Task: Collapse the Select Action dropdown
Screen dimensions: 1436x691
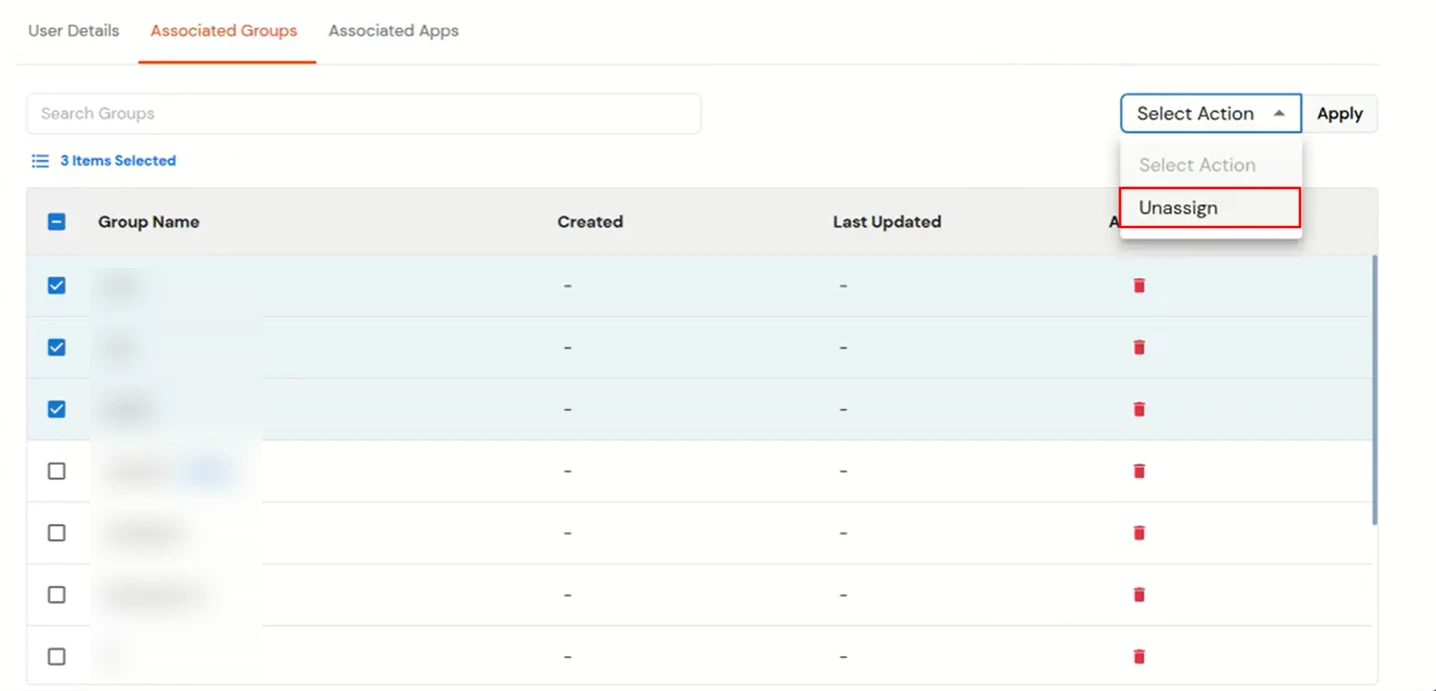Action: (x=1211, y=114)
